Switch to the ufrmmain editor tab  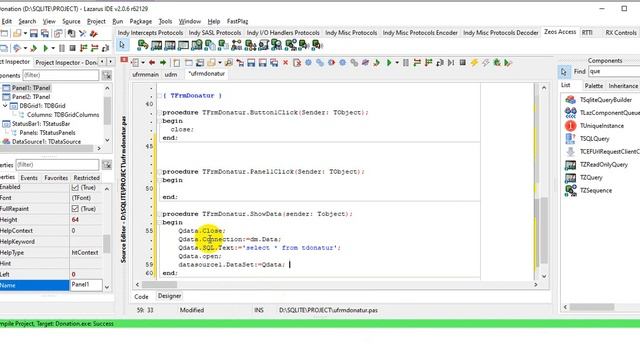(x=145, y=75)
